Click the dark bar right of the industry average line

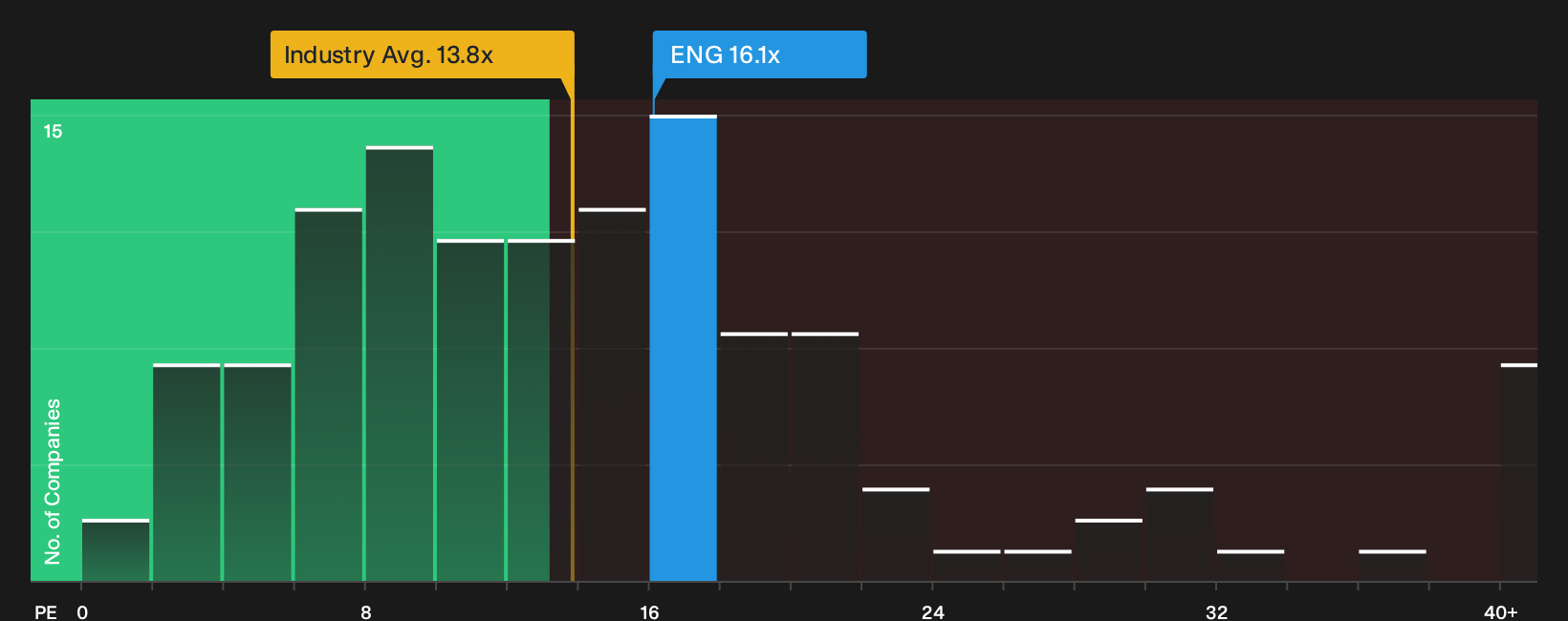[x=613, y=395]
